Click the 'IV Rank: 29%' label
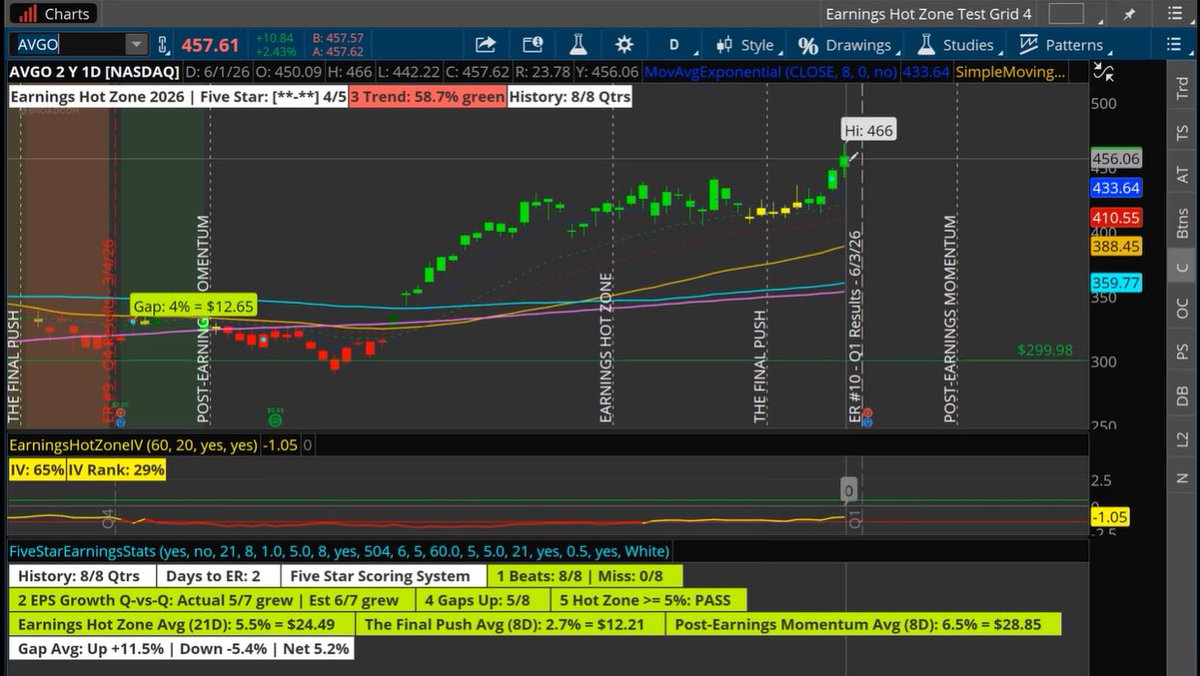The height and width of the screenshot is (676, 1200). point(117,469)
